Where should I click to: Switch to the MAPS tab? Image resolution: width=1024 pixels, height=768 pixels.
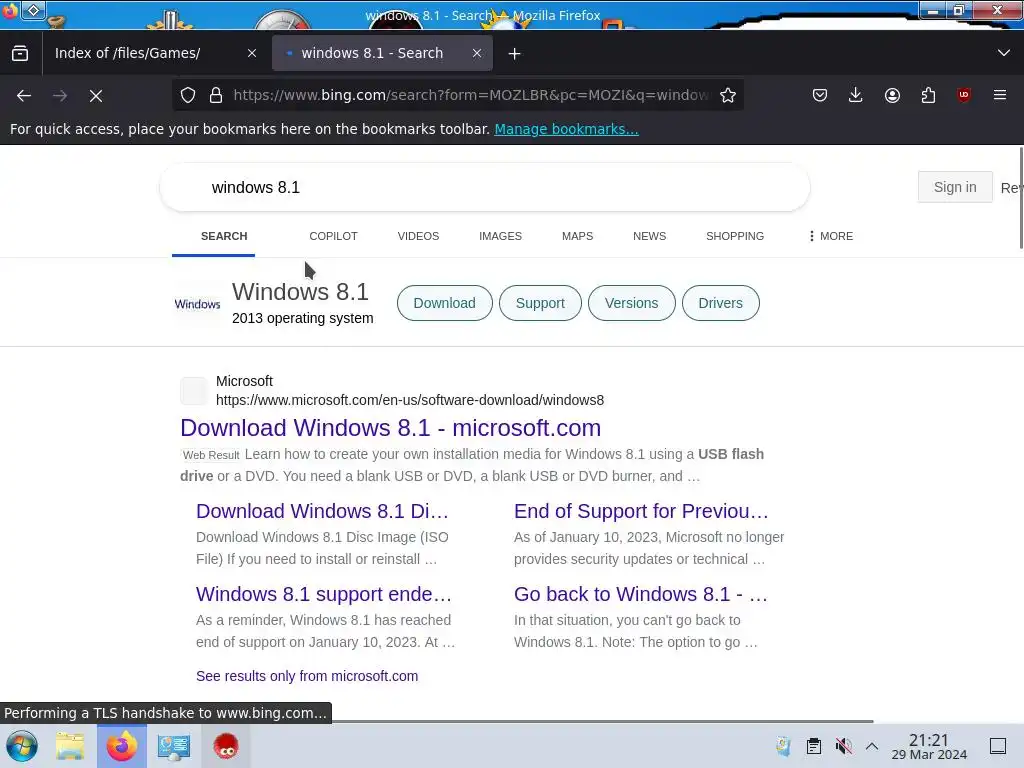[577, 236]
